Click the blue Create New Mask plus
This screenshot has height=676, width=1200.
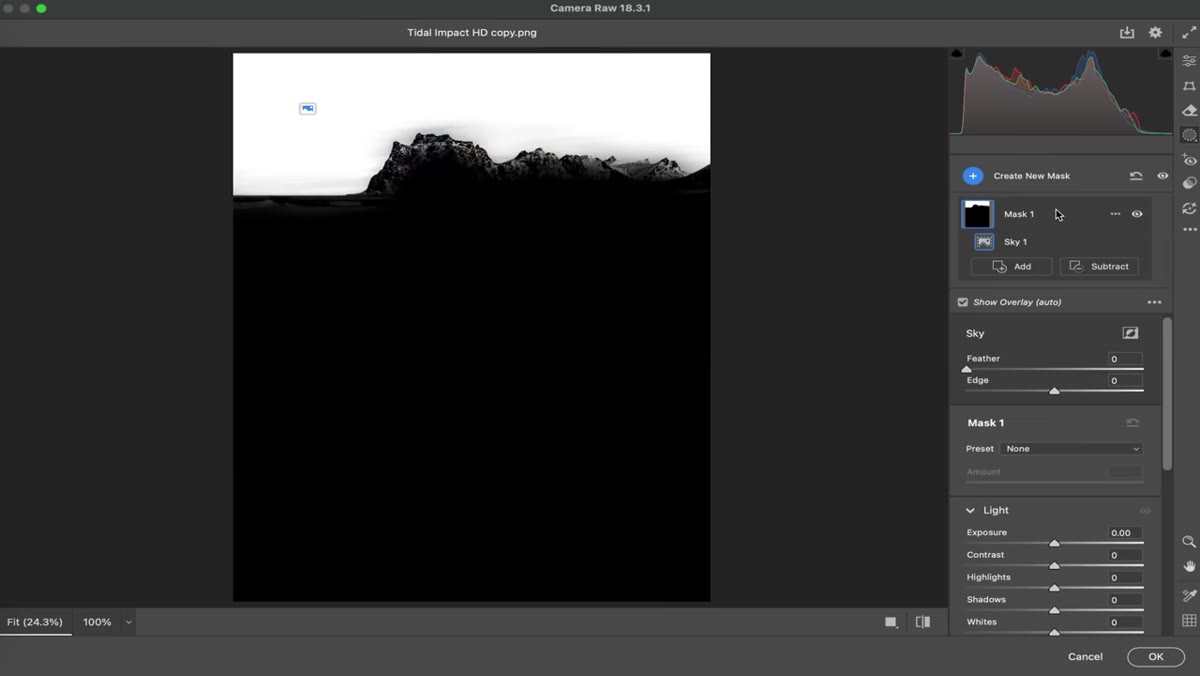click(x=972, y=176)
